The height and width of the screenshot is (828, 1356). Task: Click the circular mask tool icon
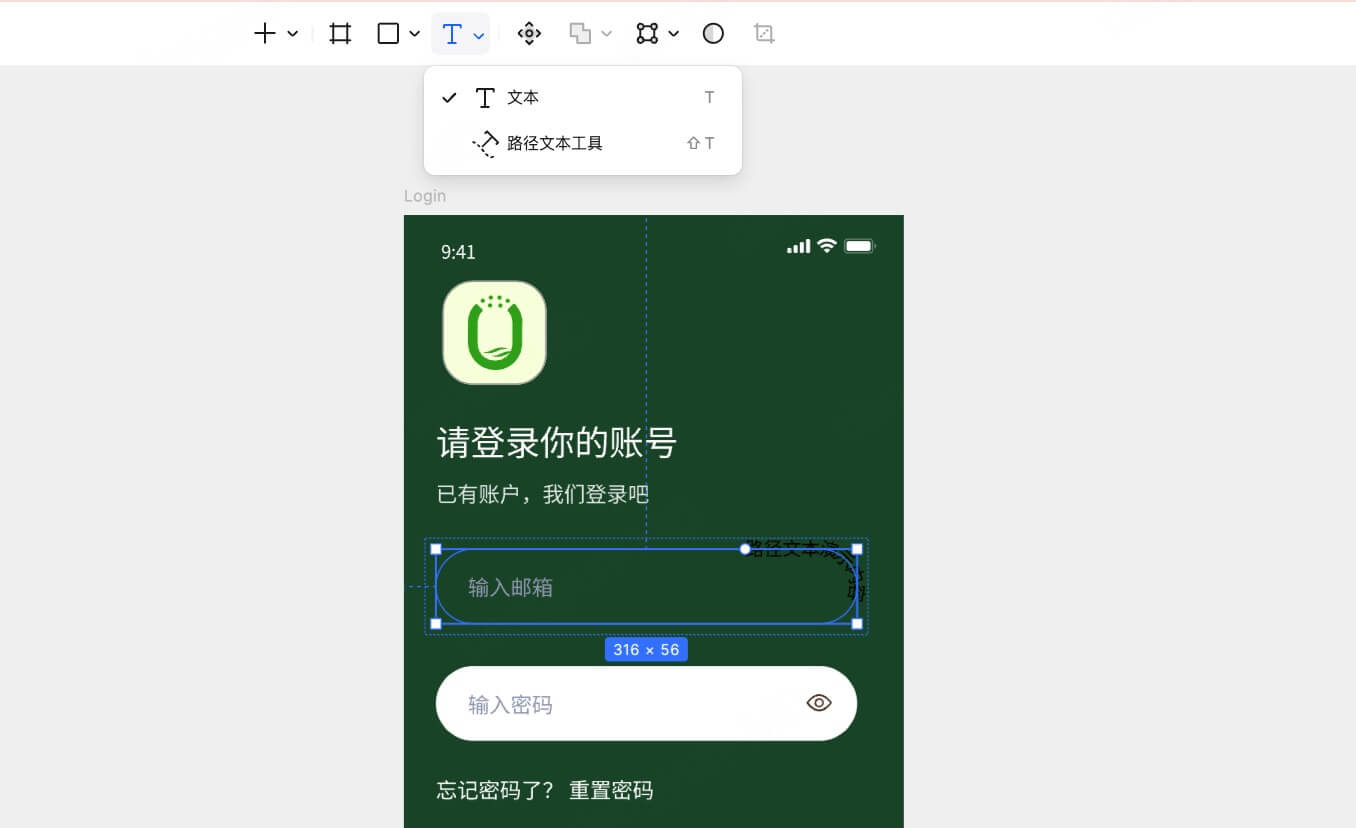[713, 34]
